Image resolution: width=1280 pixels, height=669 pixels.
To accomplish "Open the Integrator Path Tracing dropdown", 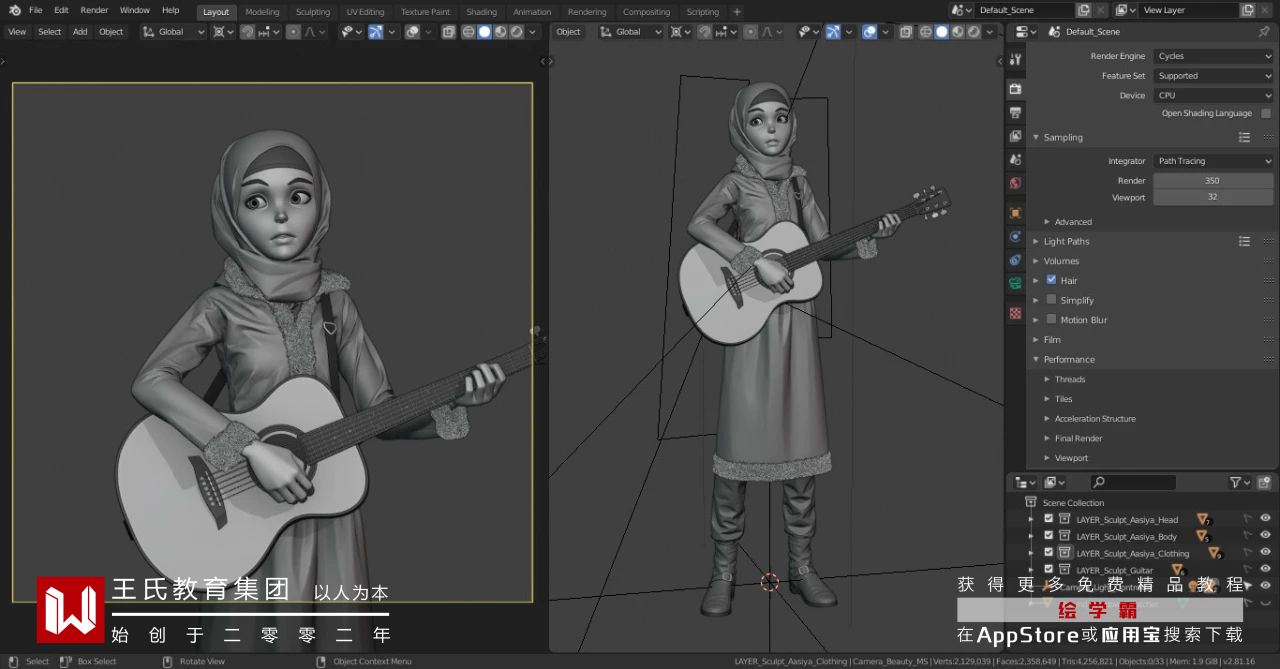I will point(1213,161).
